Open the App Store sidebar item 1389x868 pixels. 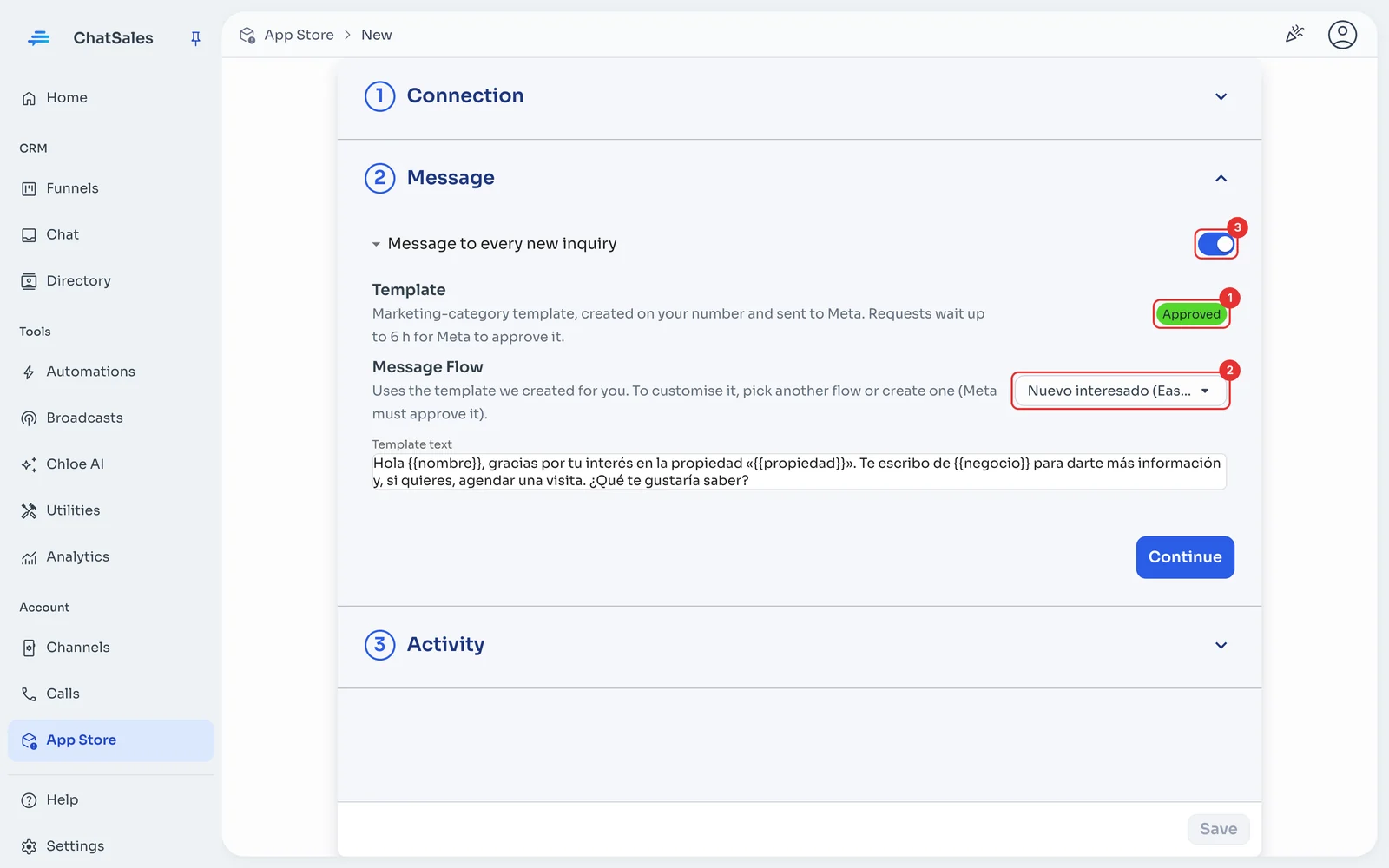tap(110, 740)
